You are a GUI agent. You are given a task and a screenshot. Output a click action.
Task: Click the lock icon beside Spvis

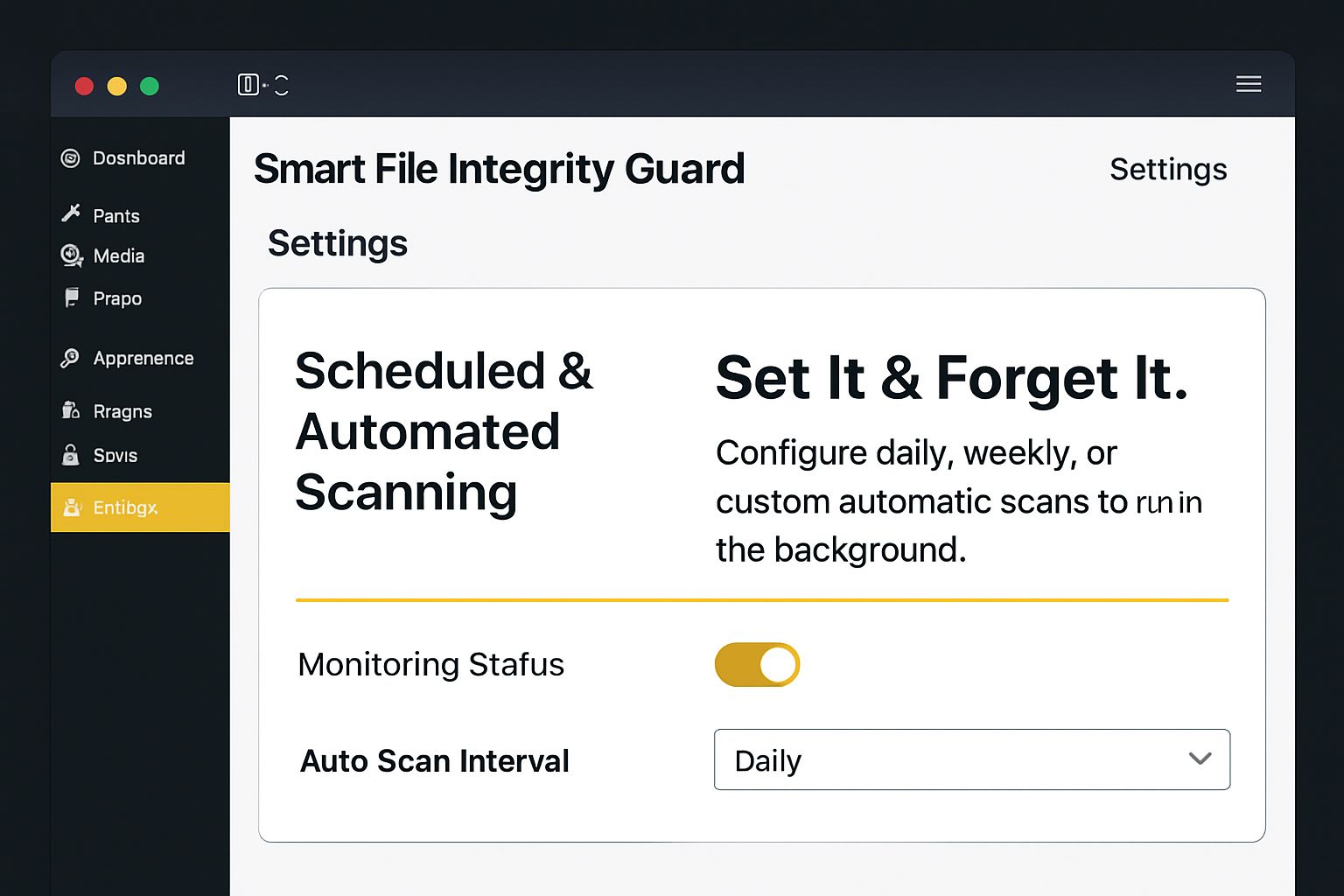(71, 455)
